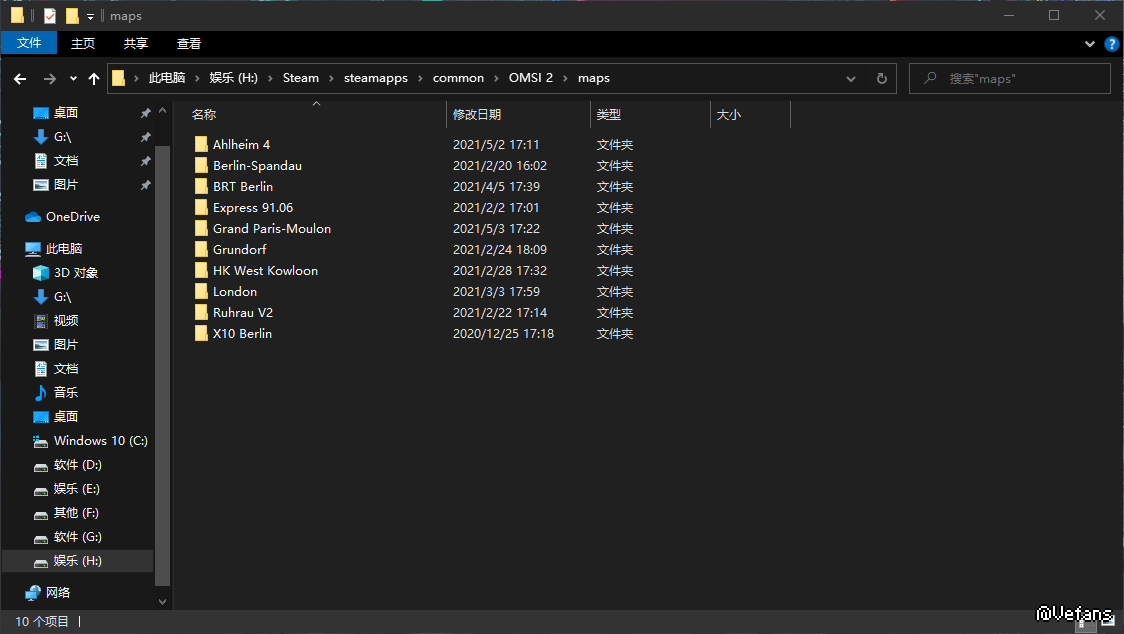Expand the ribbon with the chevron
The image size is (1124, 634).
click(1090, 44)
